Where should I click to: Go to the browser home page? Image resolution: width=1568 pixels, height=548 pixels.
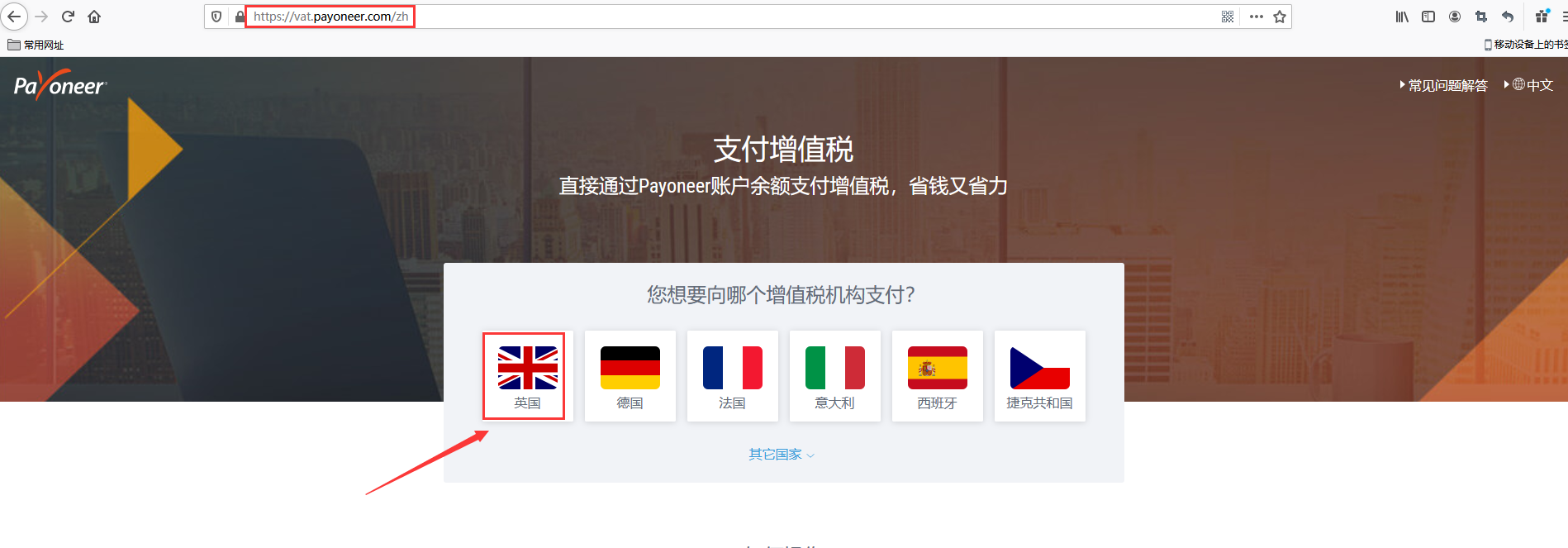[94, 17]
